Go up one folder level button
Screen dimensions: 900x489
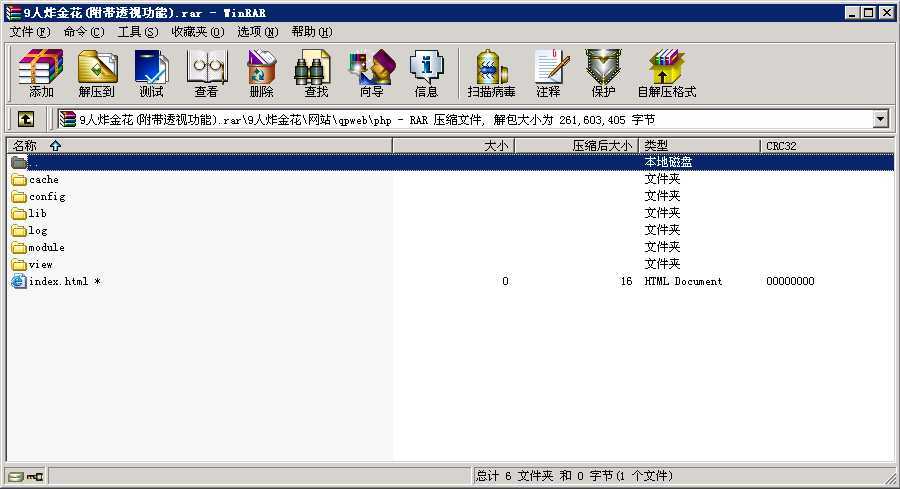pyautogui.click(x=26, y=119)
